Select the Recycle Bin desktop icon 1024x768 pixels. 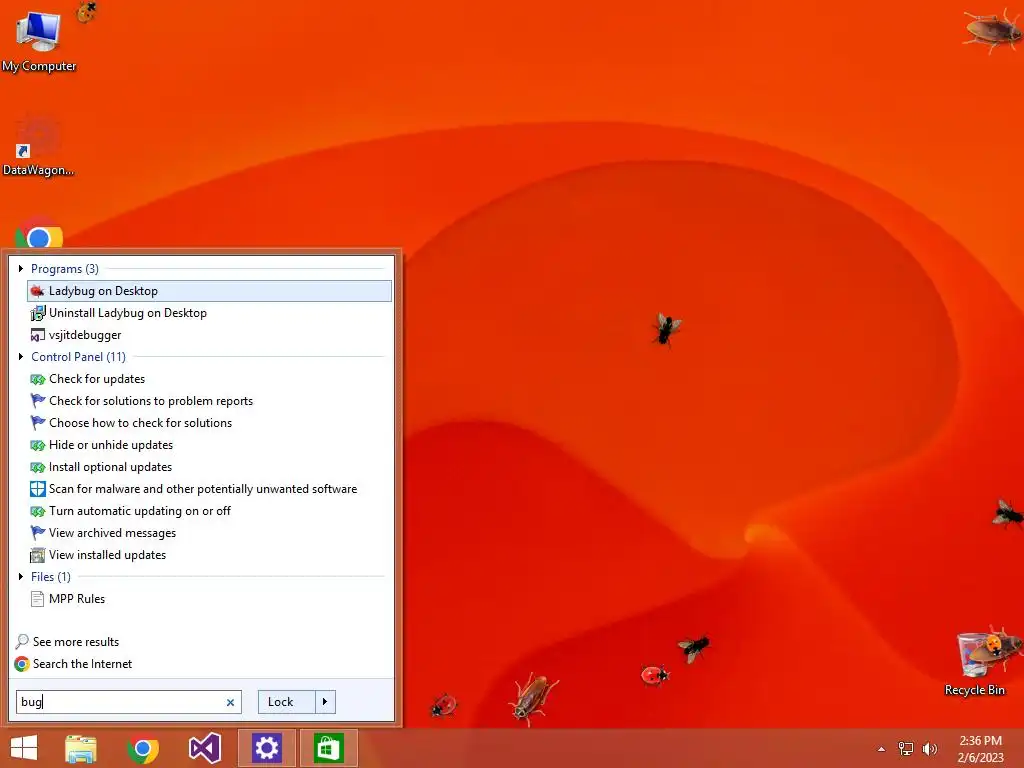coord(975,662)
